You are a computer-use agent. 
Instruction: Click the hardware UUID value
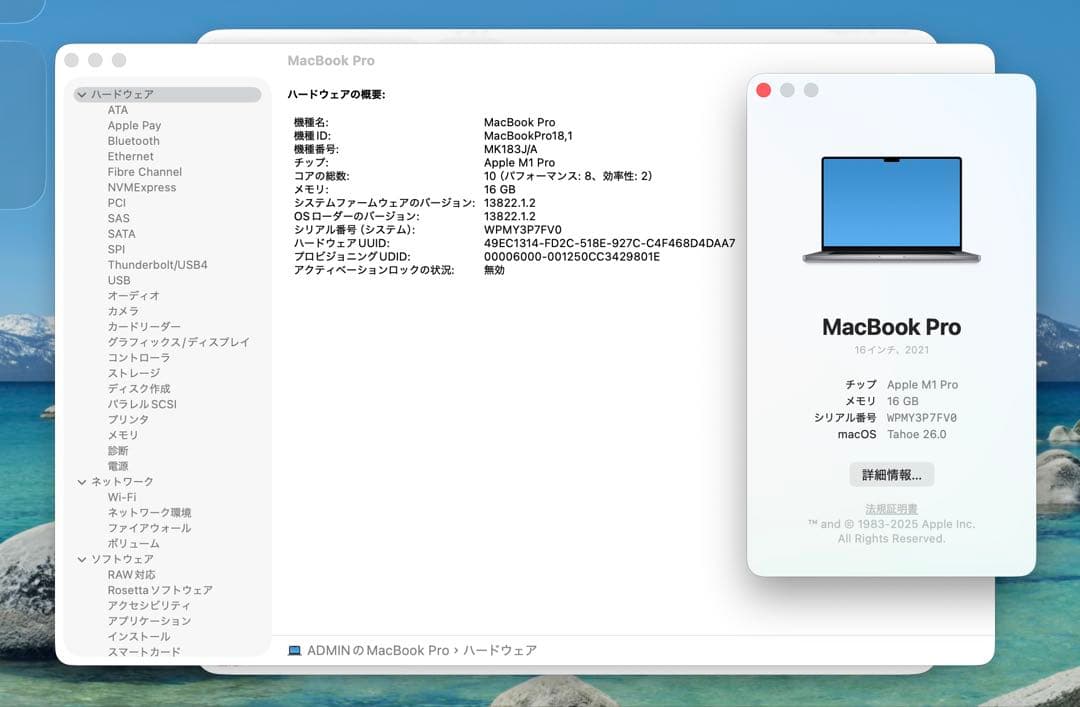610,243
